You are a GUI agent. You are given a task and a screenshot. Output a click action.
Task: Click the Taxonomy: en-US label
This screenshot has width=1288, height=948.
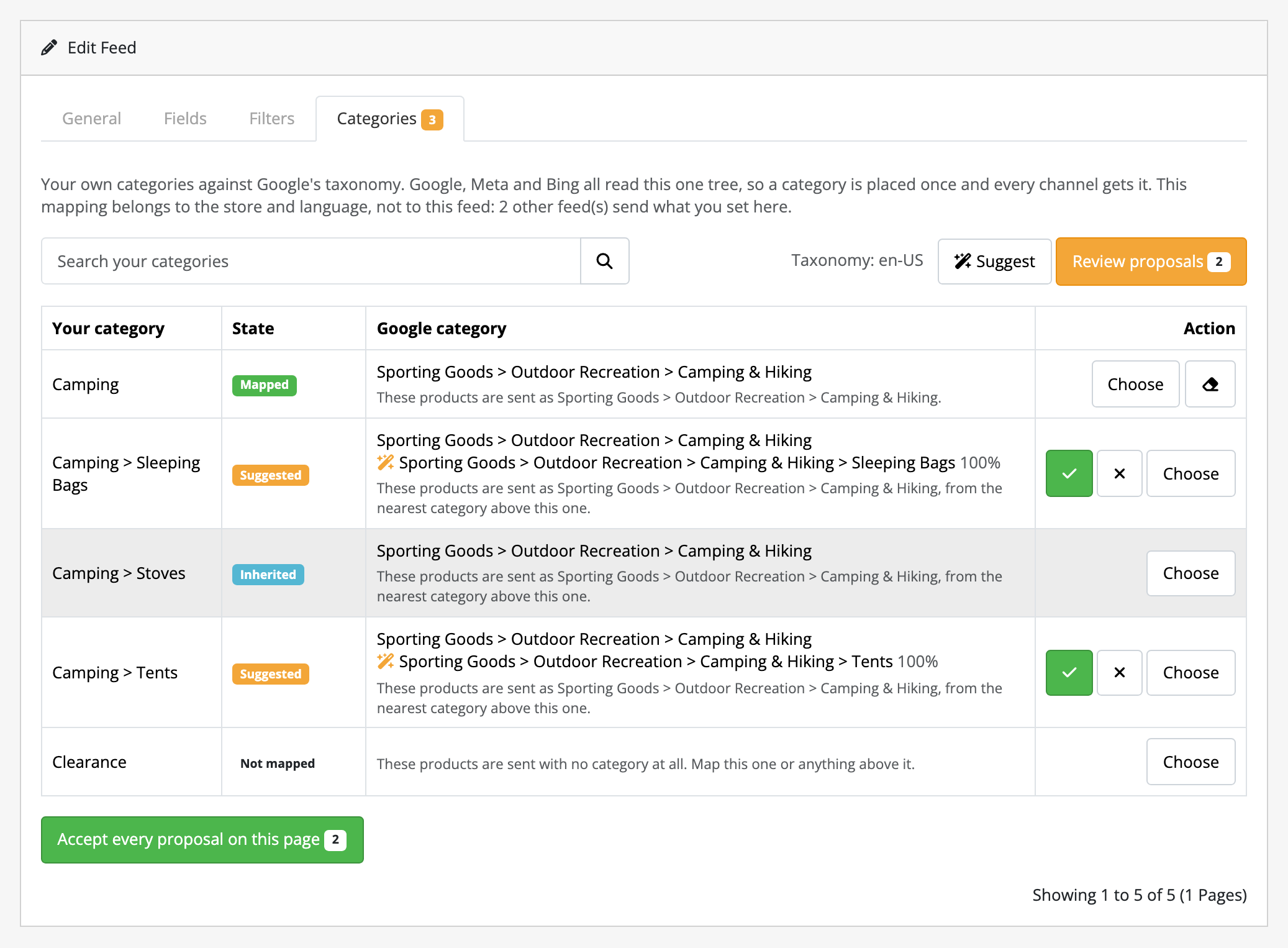tap(856, 260)
